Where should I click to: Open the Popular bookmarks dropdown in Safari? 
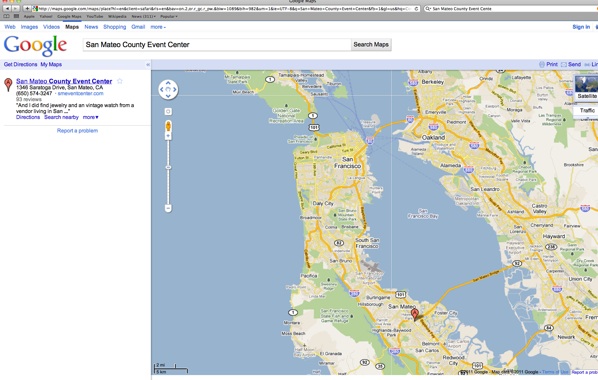[169, 16]
